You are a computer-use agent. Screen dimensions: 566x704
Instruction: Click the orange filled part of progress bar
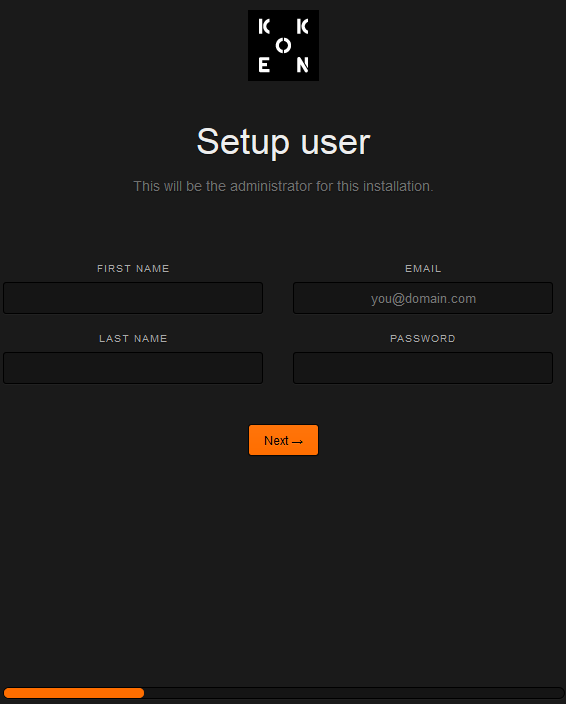click(74, 693)
